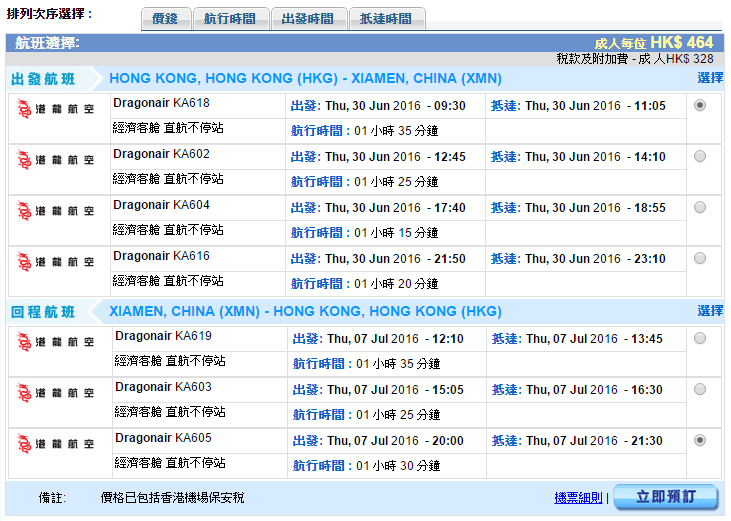Select return flight KA619 radio button
The height and width of the screenshot is (521, 731).
(699, 338)
